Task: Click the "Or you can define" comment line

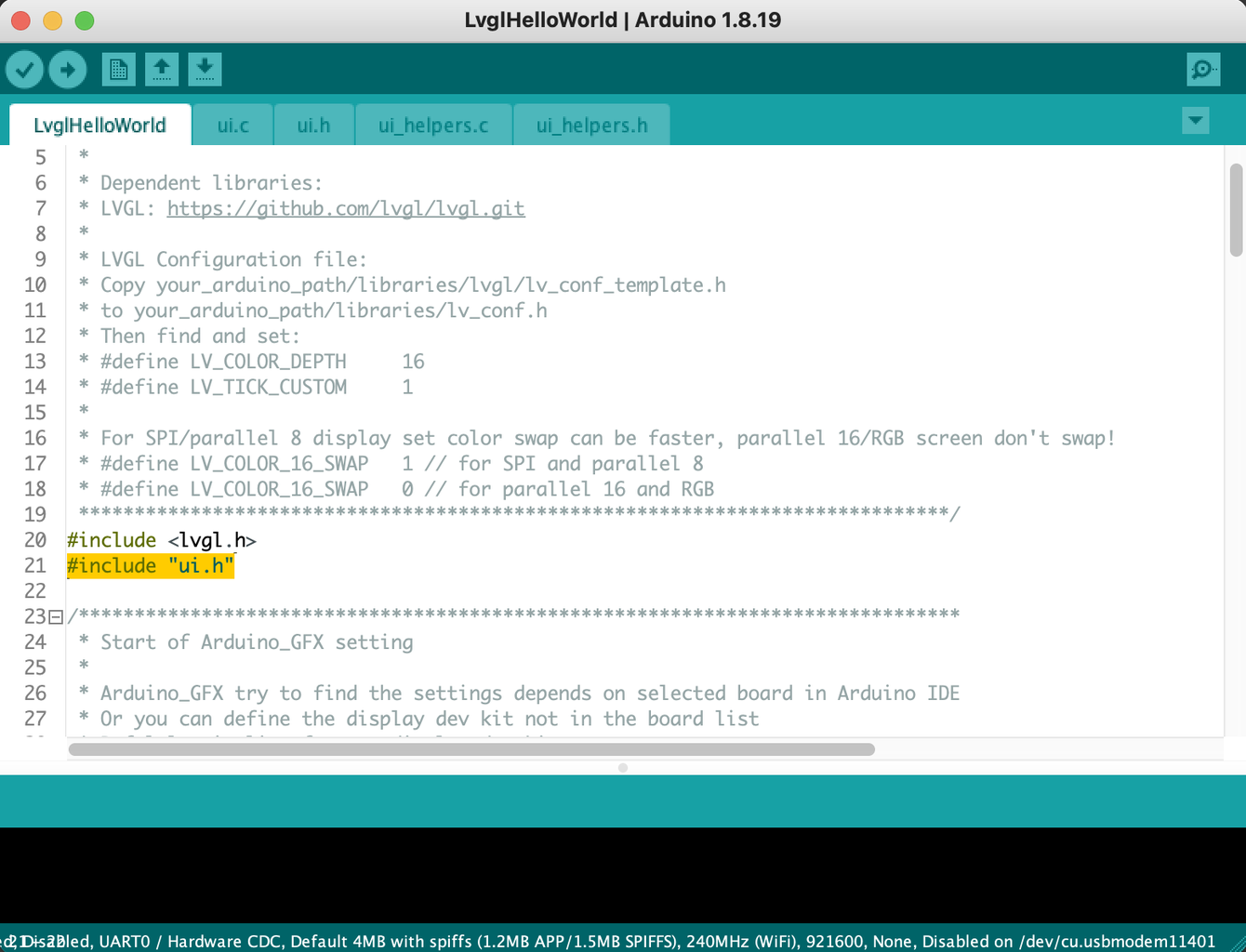Action: tap(430, 719)
